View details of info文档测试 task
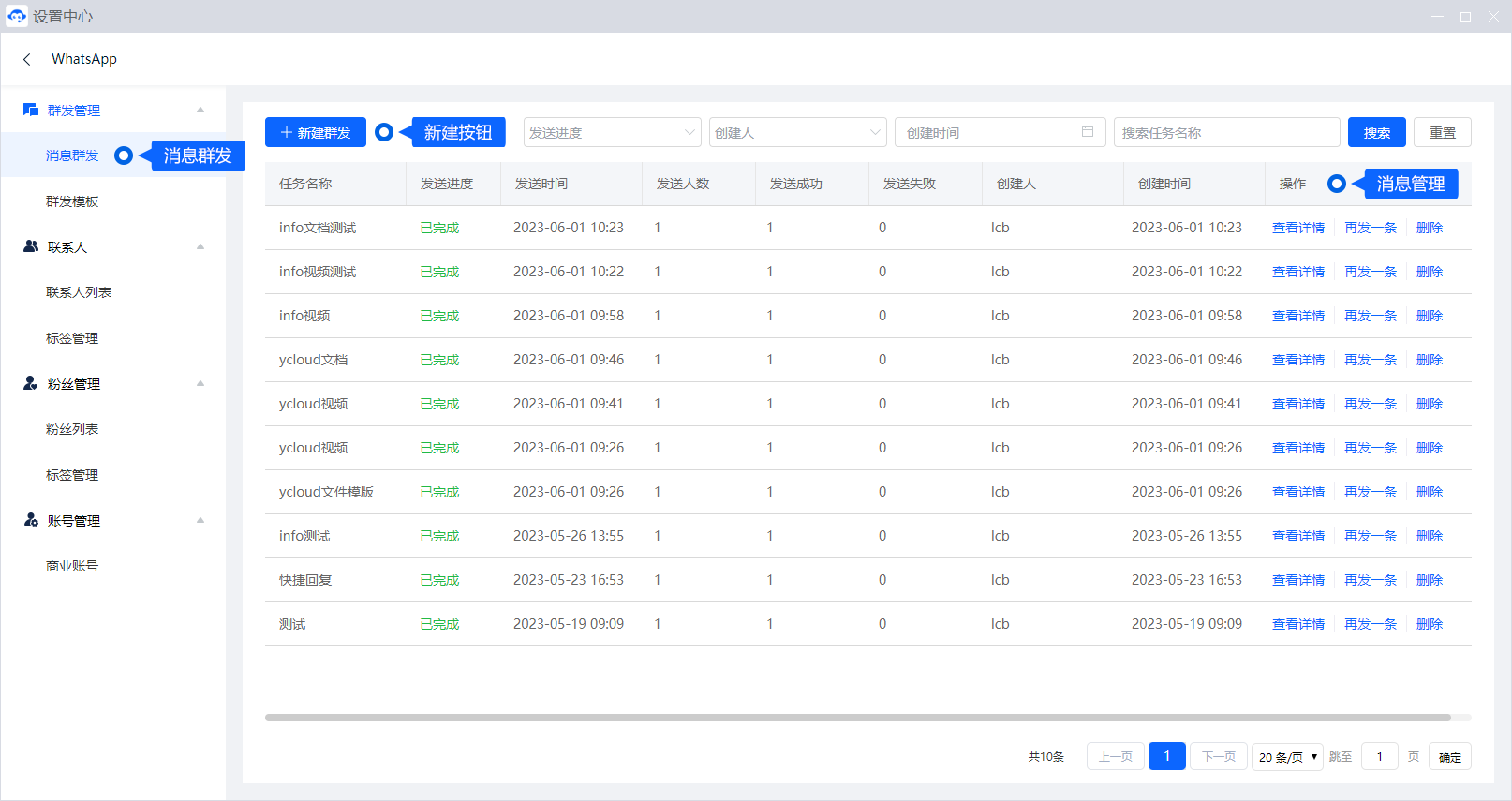This screenshot has height=801, width=1512. 1297,228
